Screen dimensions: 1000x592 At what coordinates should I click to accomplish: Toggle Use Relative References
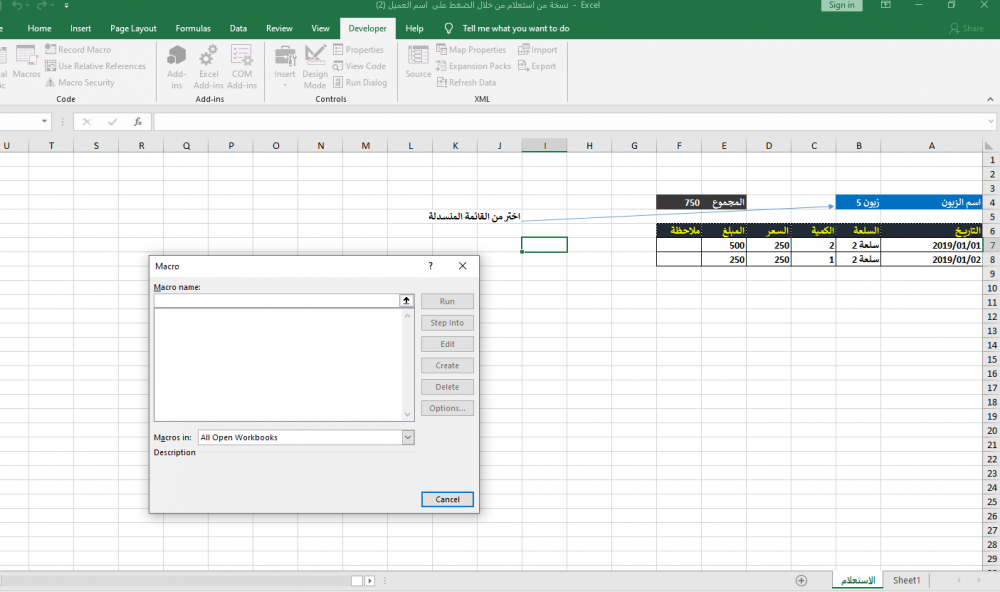coord(95,66)
